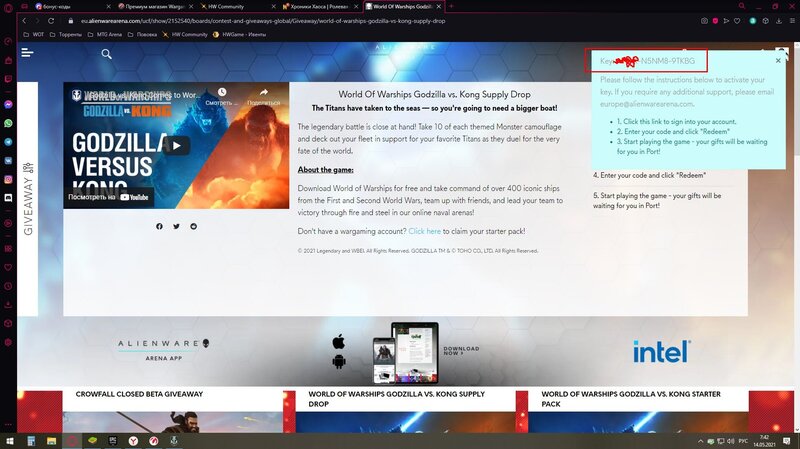Open VK in the Opera sidebar

pyautogui.click(x=8, y=160)
